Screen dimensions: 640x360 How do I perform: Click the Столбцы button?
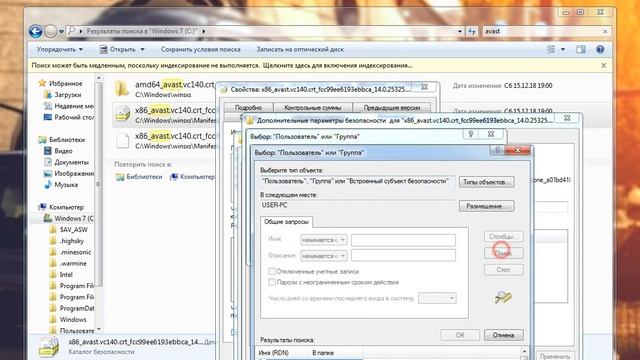[503, 237]
